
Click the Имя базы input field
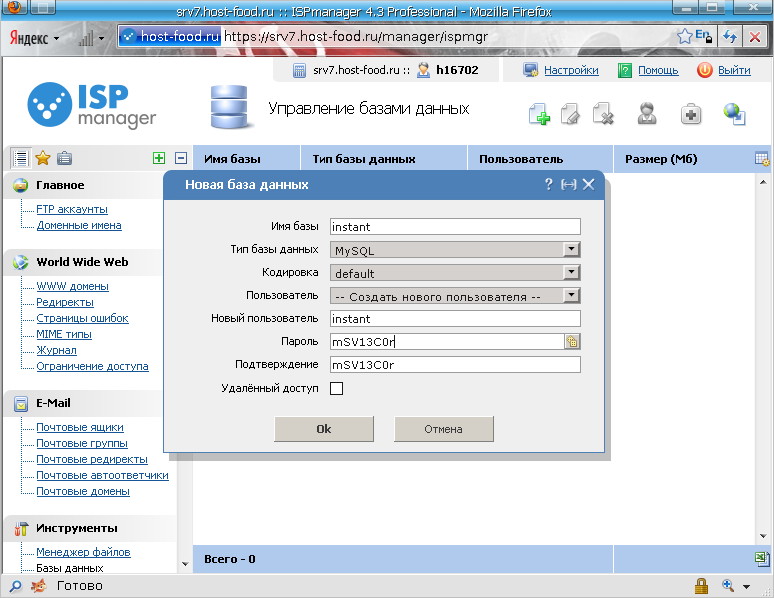(x=455, y=227)
